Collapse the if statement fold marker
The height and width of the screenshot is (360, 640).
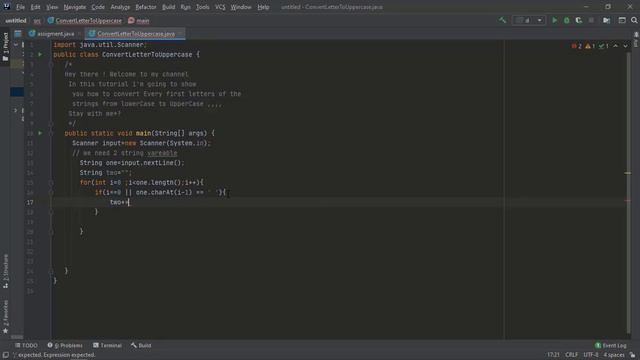pyautogui.click(x=51, y=192)
